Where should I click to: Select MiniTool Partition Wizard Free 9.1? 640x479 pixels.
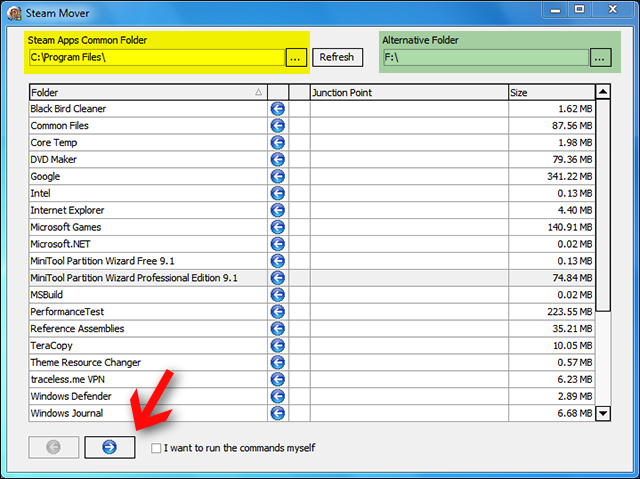pos(149,261)
